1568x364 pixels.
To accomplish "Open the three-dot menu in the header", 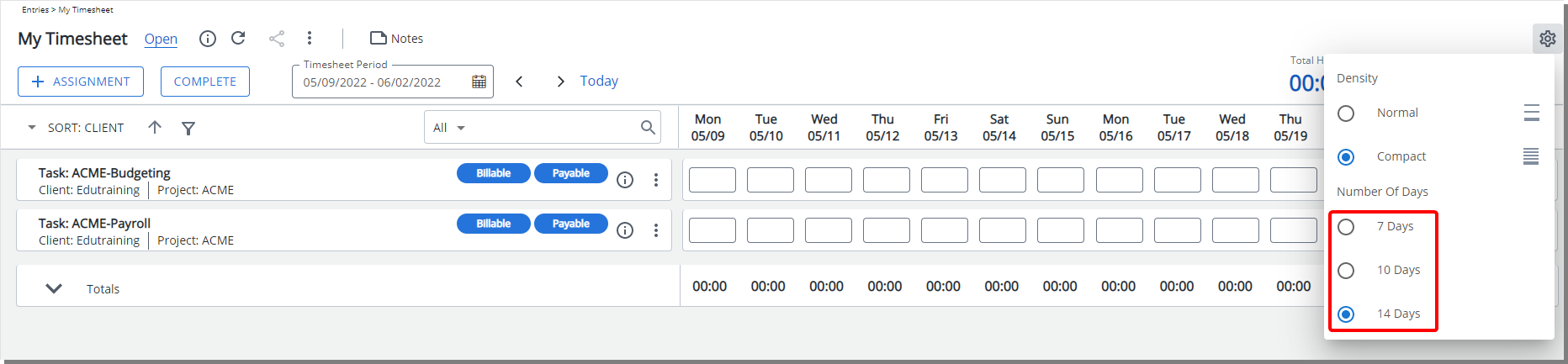I will click(310, 38).
